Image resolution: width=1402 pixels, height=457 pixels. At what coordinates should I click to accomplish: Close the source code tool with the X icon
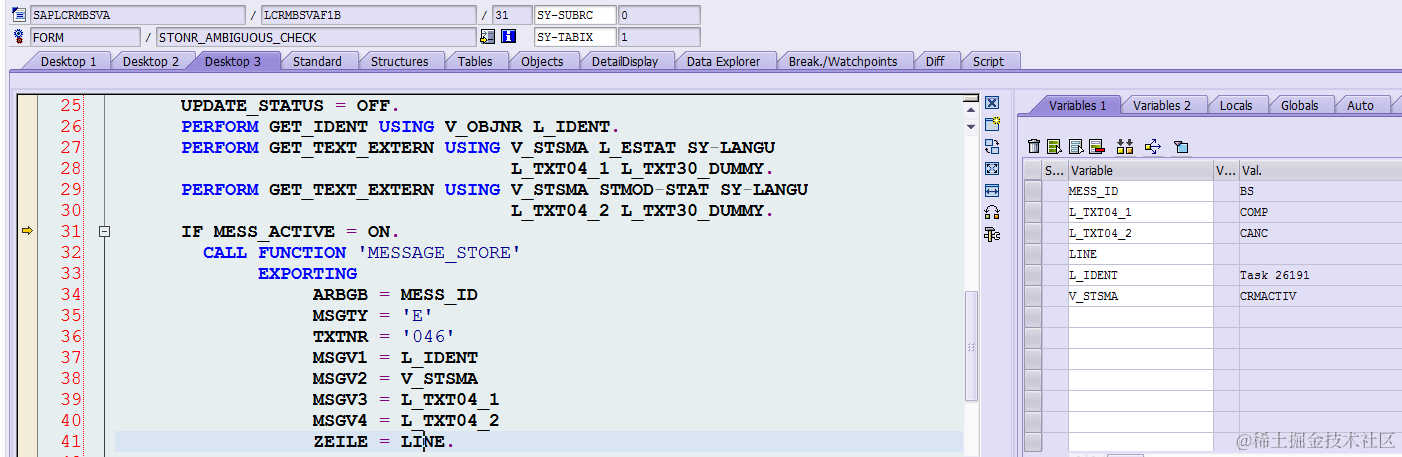(992, 103)
